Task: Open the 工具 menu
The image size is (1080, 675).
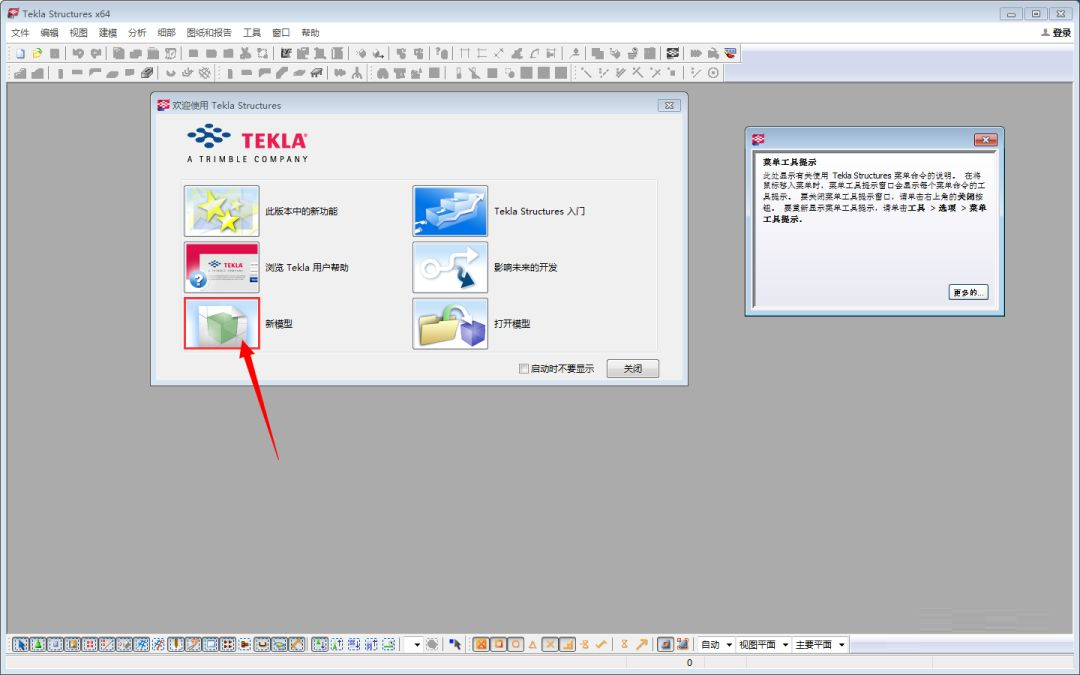Action: pos(252,32)
